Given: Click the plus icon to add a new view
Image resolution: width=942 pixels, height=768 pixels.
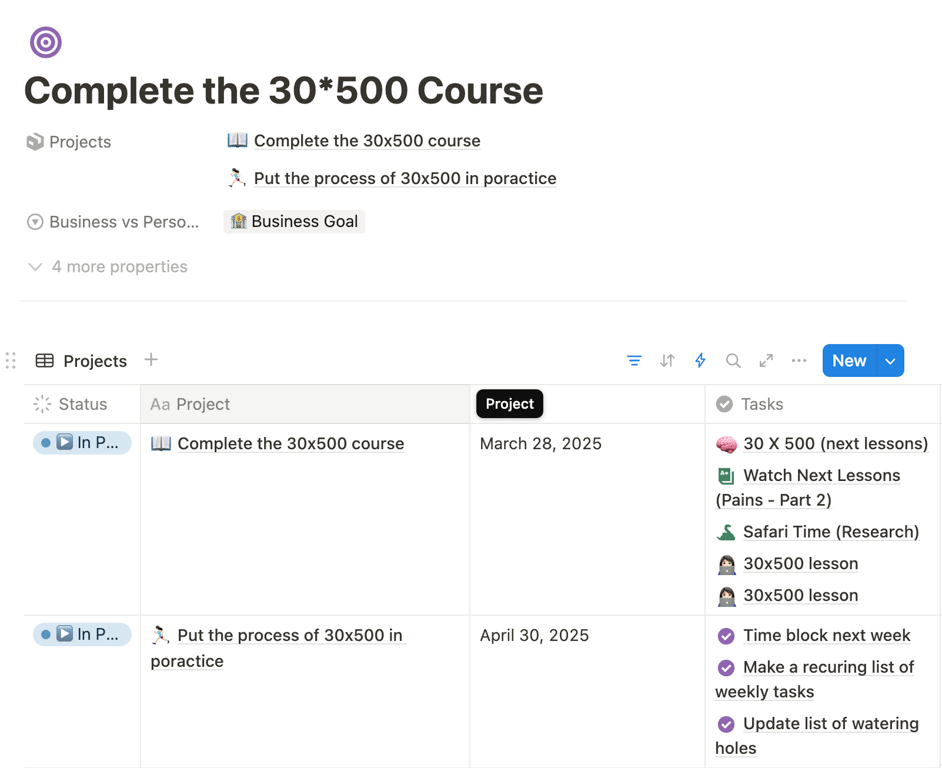Looking at the screenshot, I should pyautogui.click(x=150, y=360).
